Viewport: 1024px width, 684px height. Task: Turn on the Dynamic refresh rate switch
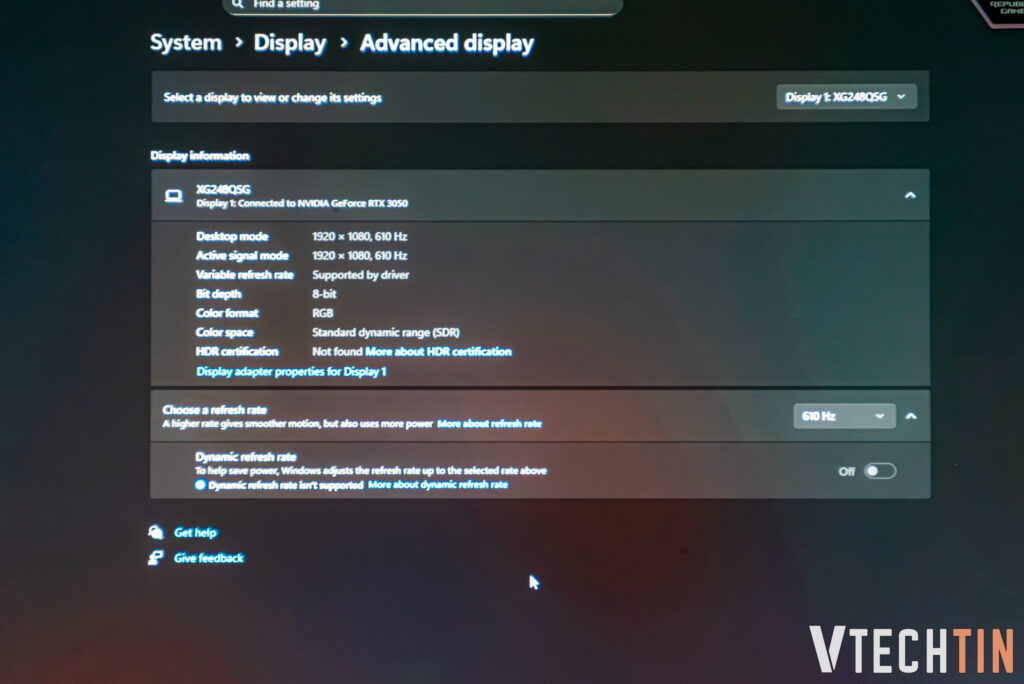879,471
